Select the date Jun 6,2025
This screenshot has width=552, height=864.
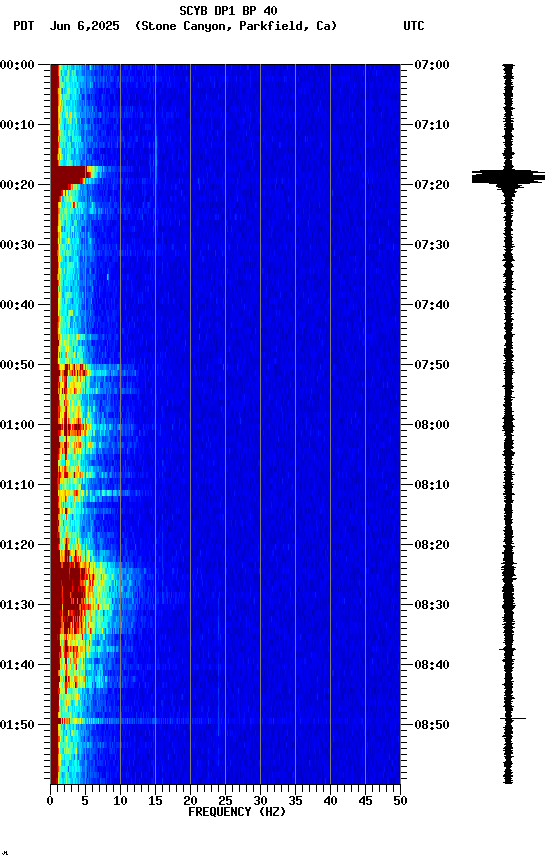[x=84, y=26]
